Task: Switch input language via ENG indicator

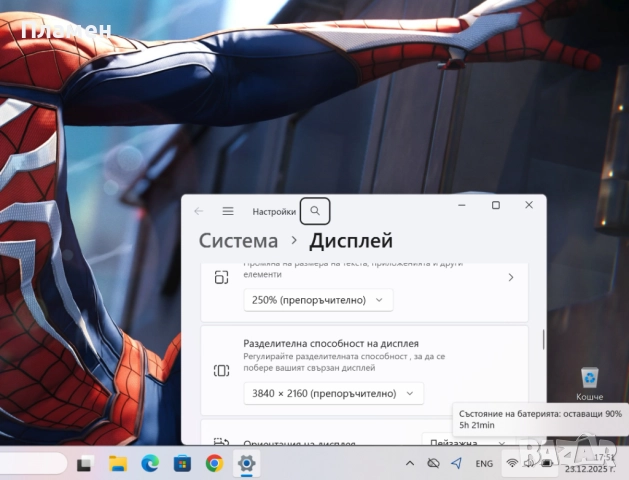Action: point(484,464)
